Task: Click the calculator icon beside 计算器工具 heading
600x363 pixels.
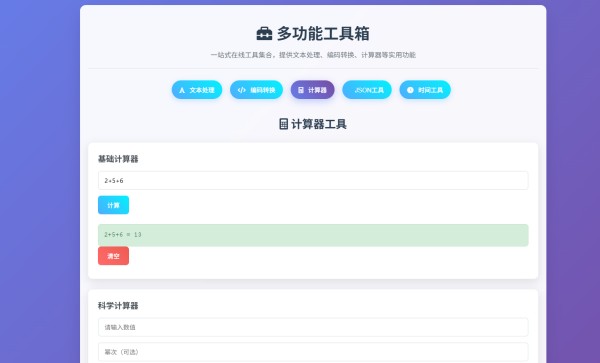Action: pyautogui.click(x=284, y=124)
